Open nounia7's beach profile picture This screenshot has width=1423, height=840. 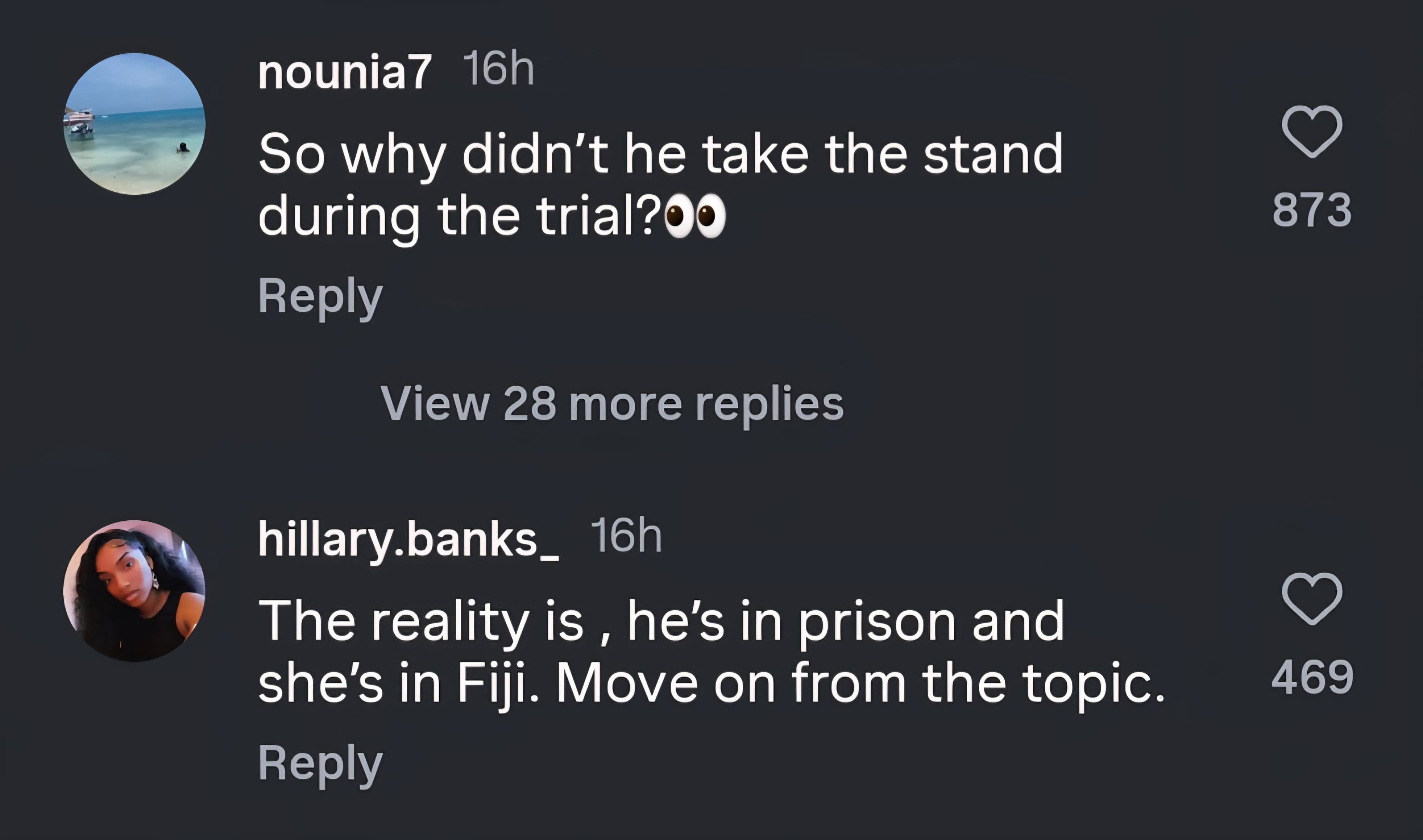[134, 124]
